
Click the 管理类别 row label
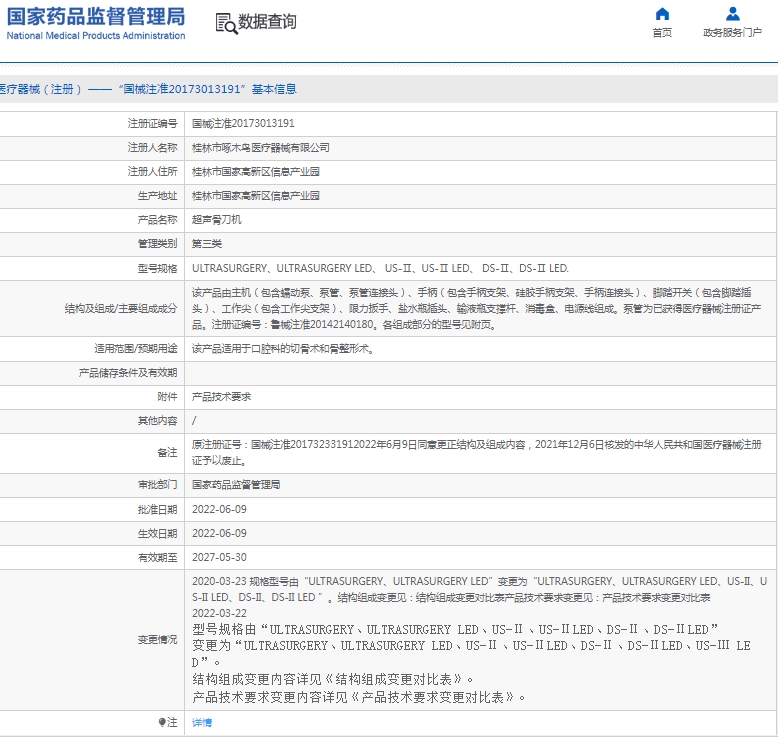[157, 244]
